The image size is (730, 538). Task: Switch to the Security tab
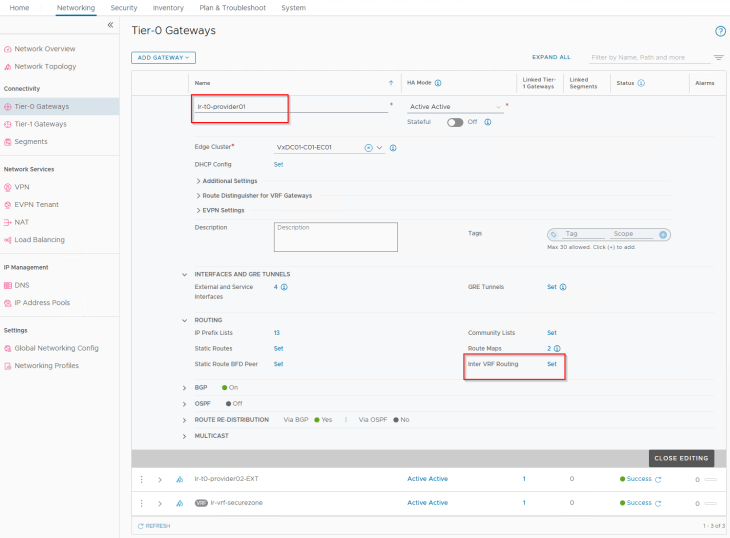tap(124, 7)
